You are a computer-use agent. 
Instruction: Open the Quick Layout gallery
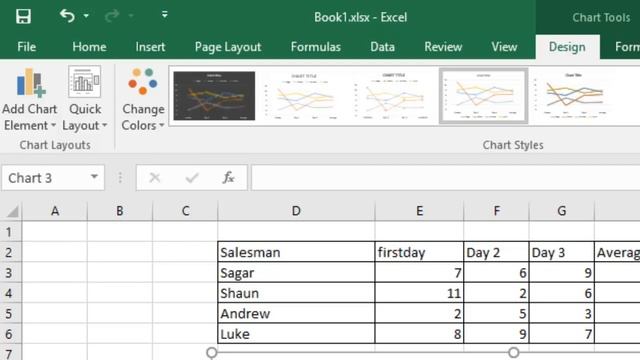click(x=84, y=99)
